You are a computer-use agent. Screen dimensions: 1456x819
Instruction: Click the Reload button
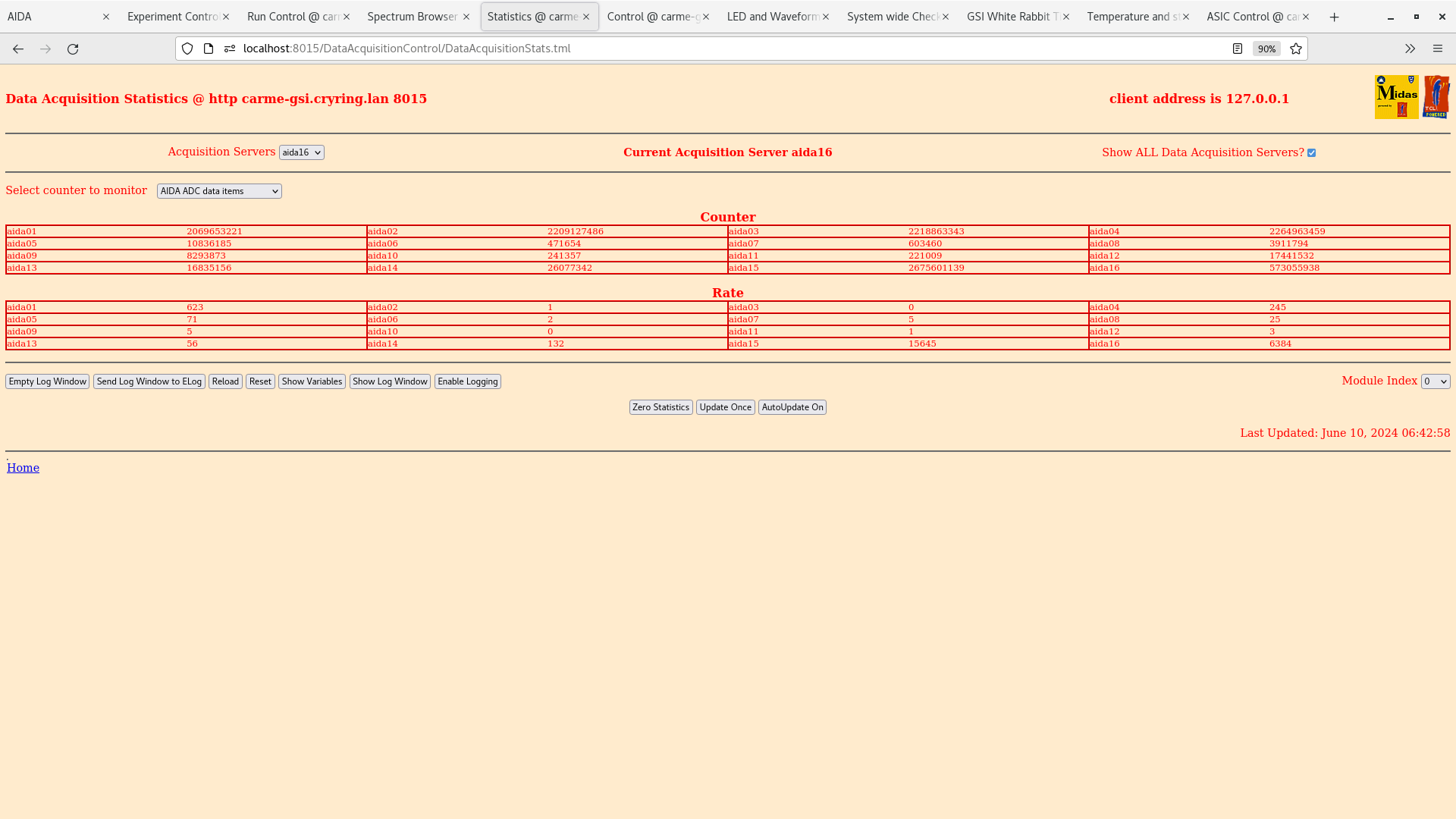point(225,381)
